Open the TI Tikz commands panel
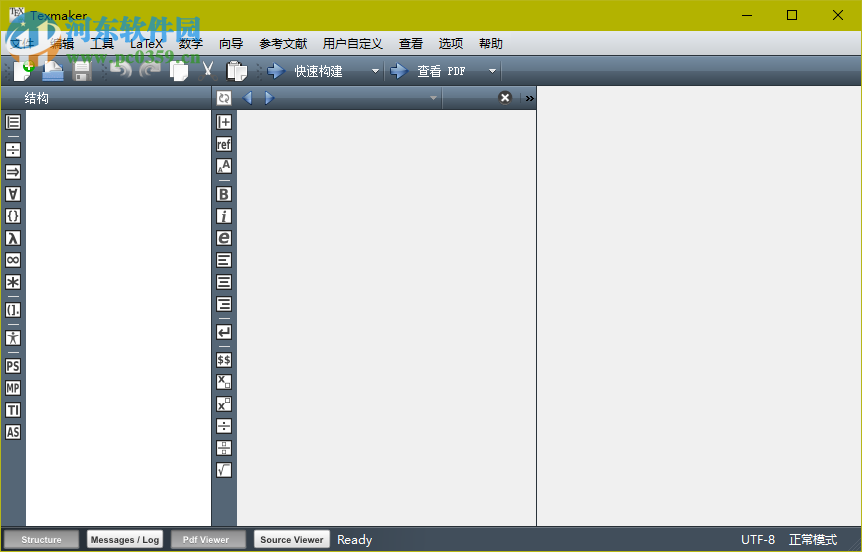The width and height of the screenshot is (862, 552). click(13, 410)
